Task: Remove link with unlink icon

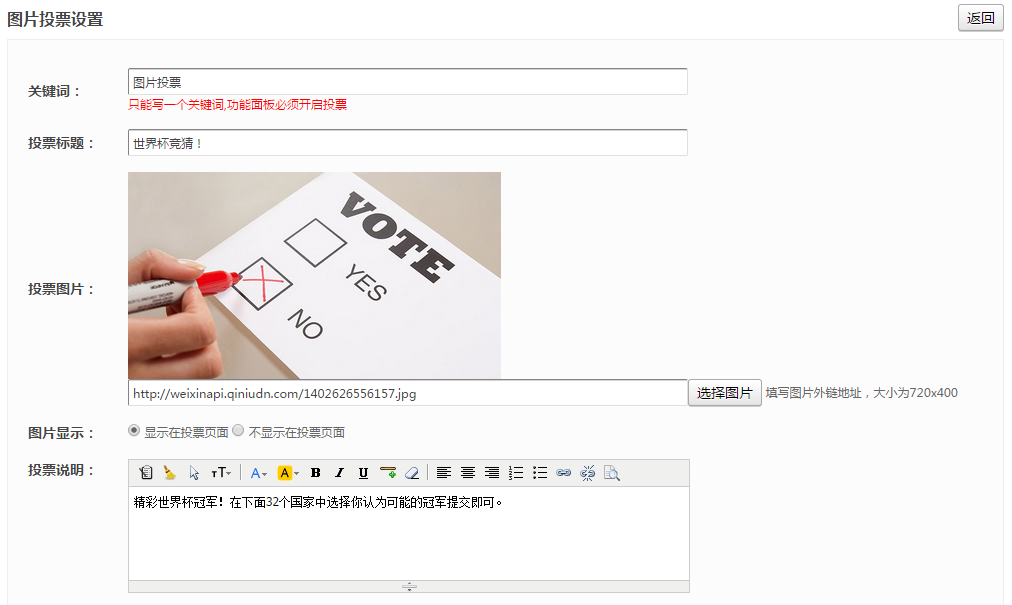Action: [x=588, y=473]
